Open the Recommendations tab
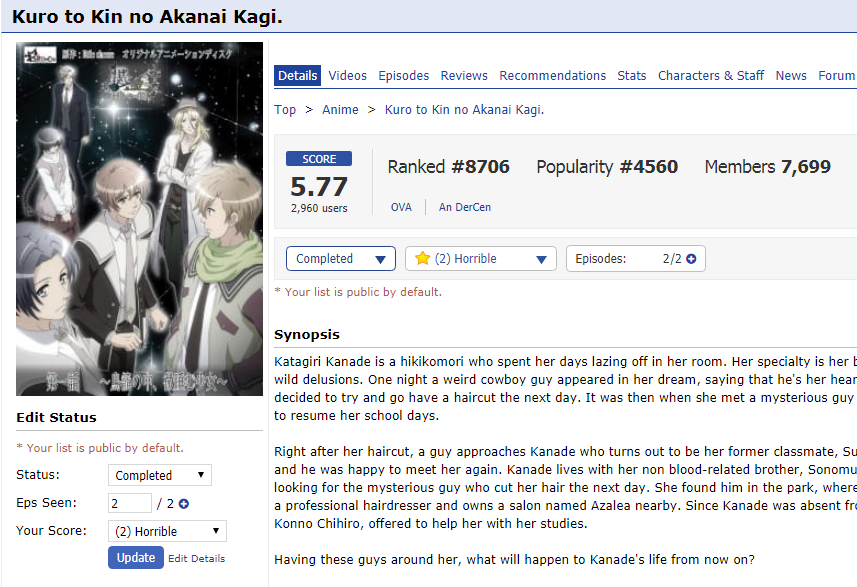Image resolution: width=857 pixels, height=587 pixels. coord(553,75)
